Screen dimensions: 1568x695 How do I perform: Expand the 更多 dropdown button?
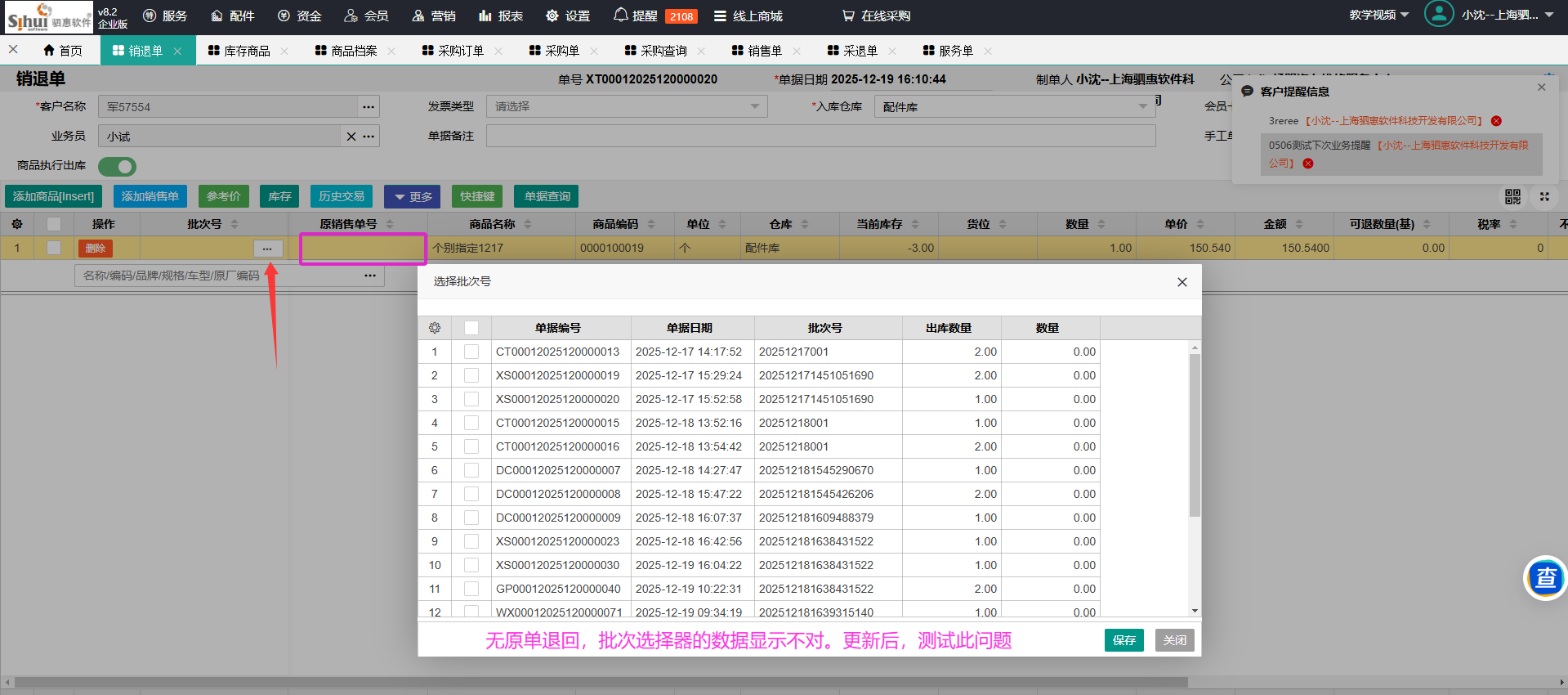[413, 197]
